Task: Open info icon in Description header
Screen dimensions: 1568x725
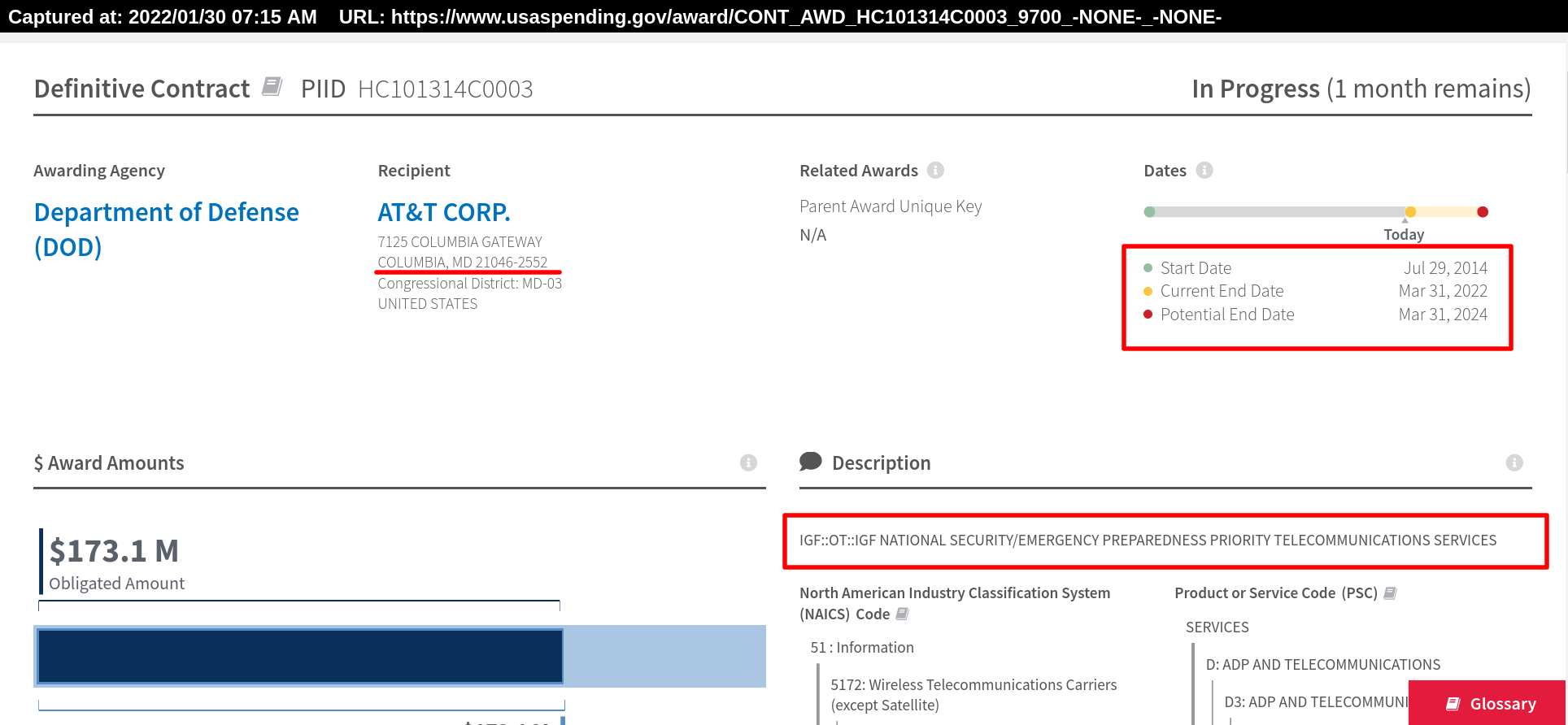Action: (x=1514, y=462)
